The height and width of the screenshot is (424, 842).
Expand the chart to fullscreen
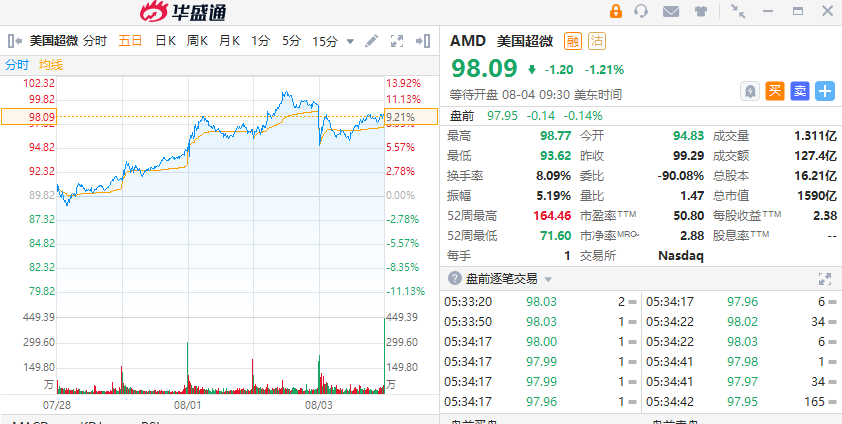[397, 41]
